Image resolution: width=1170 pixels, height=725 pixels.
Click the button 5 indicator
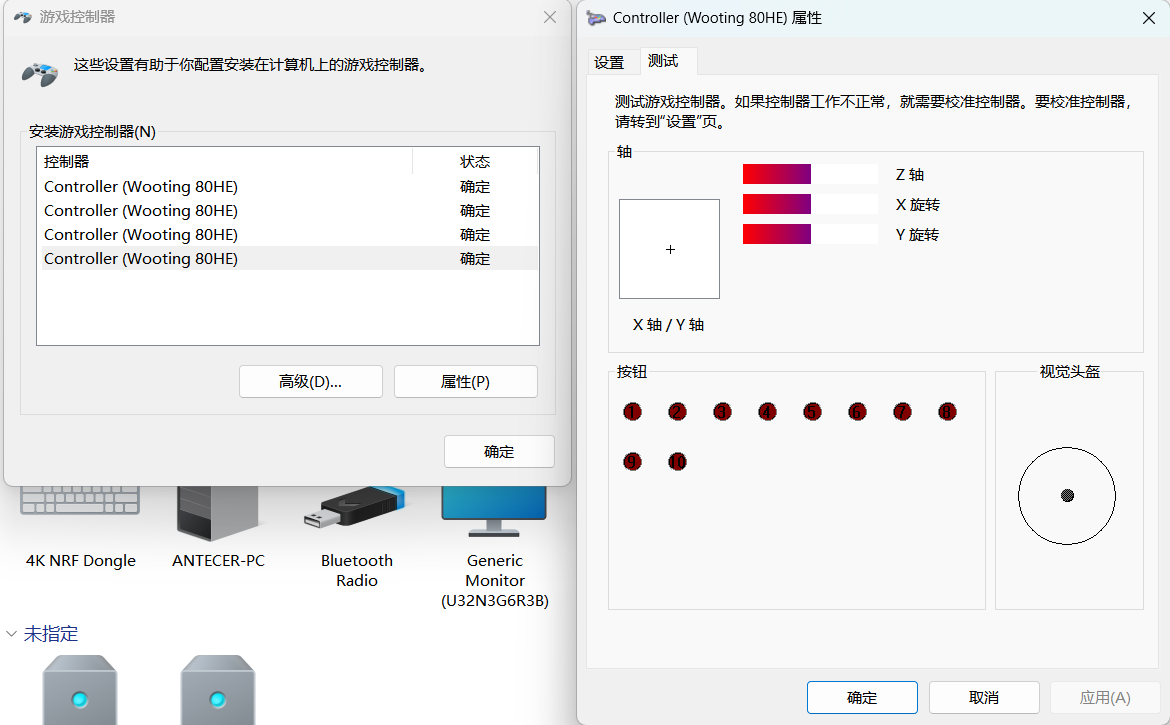(812, 411)
